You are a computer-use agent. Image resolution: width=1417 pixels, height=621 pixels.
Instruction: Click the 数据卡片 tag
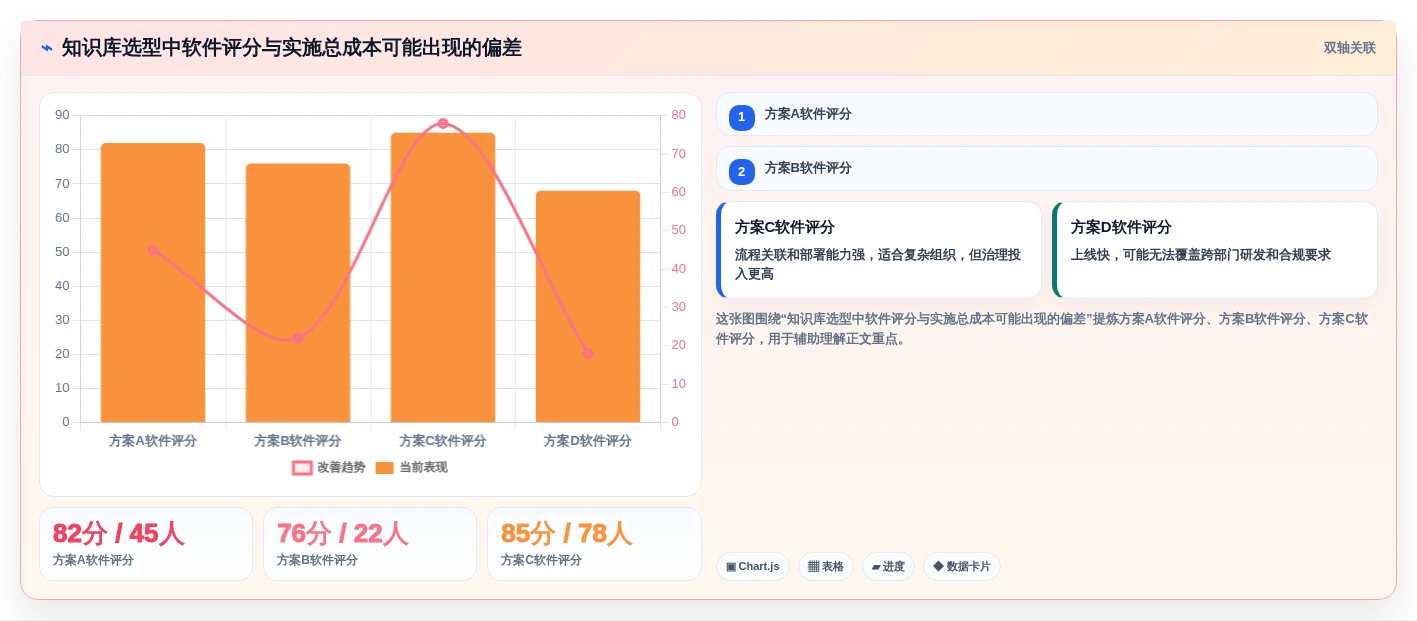pyautogui.click(x=962, y=567)
